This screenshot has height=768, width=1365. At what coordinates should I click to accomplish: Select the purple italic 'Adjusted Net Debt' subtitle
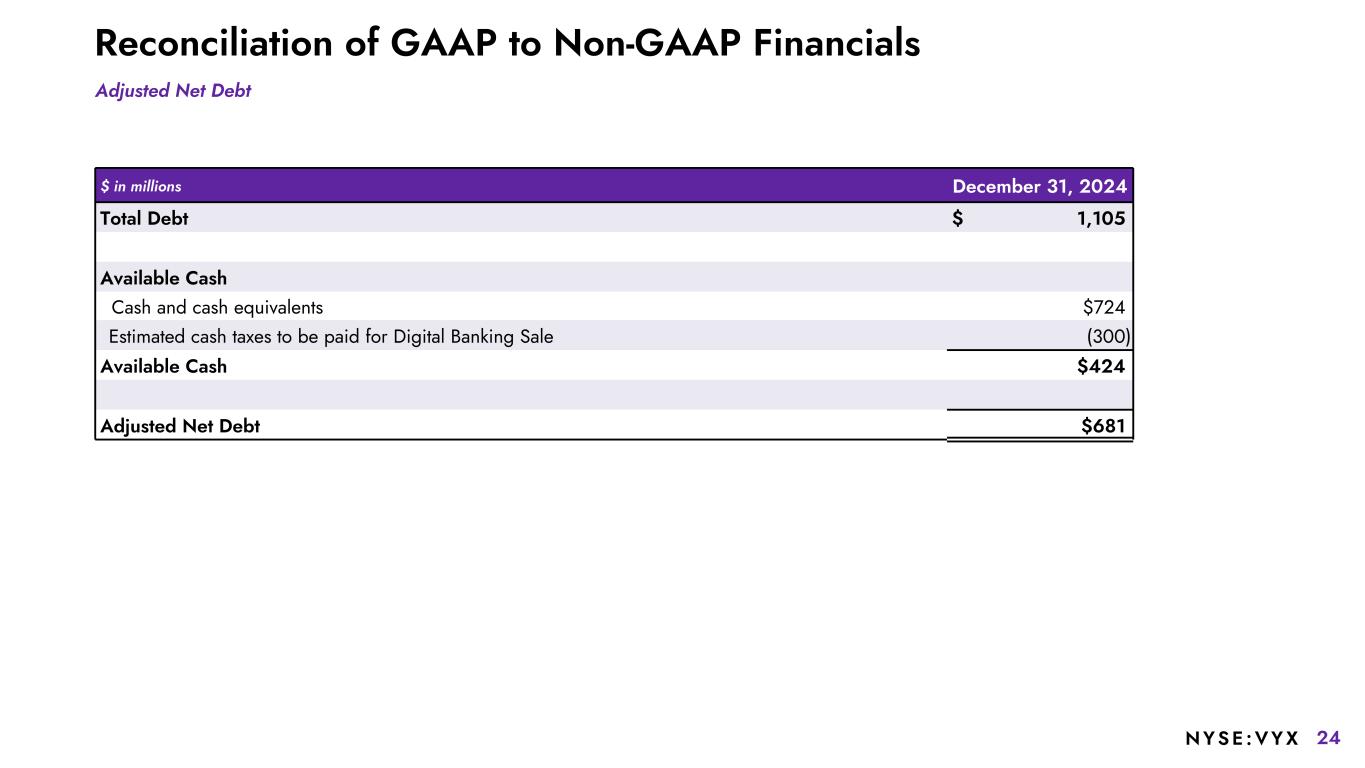coord(173,91)
